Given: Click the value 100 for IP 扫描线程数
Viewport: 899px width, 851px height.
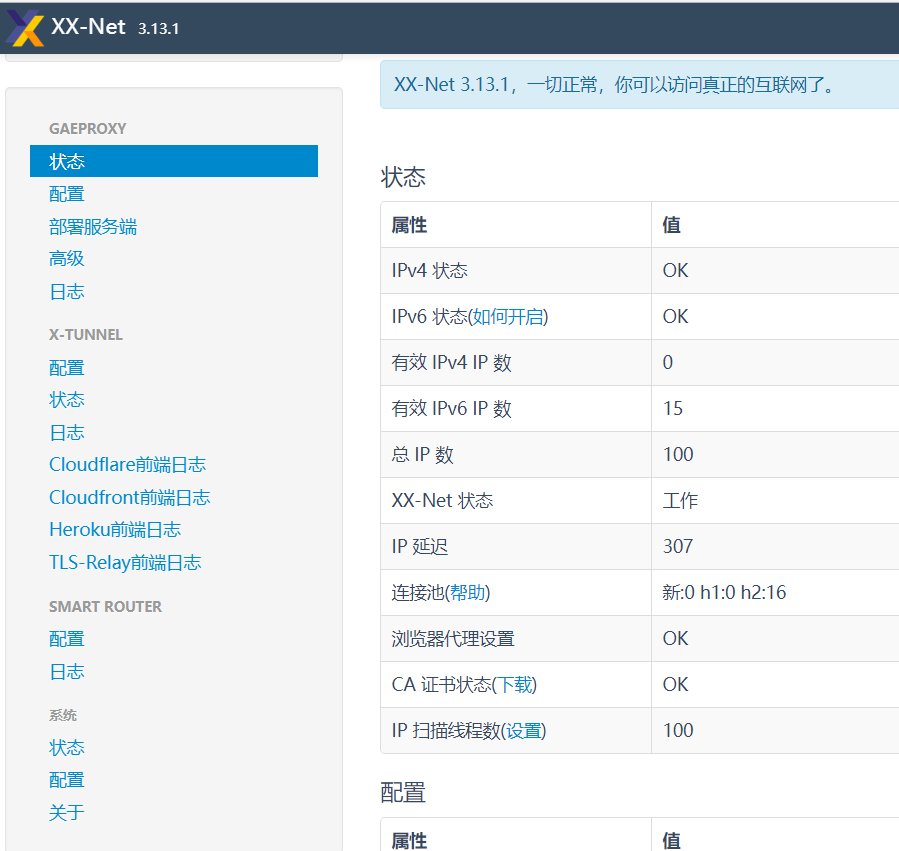Looking at the screenshot, I should point(678,731).
